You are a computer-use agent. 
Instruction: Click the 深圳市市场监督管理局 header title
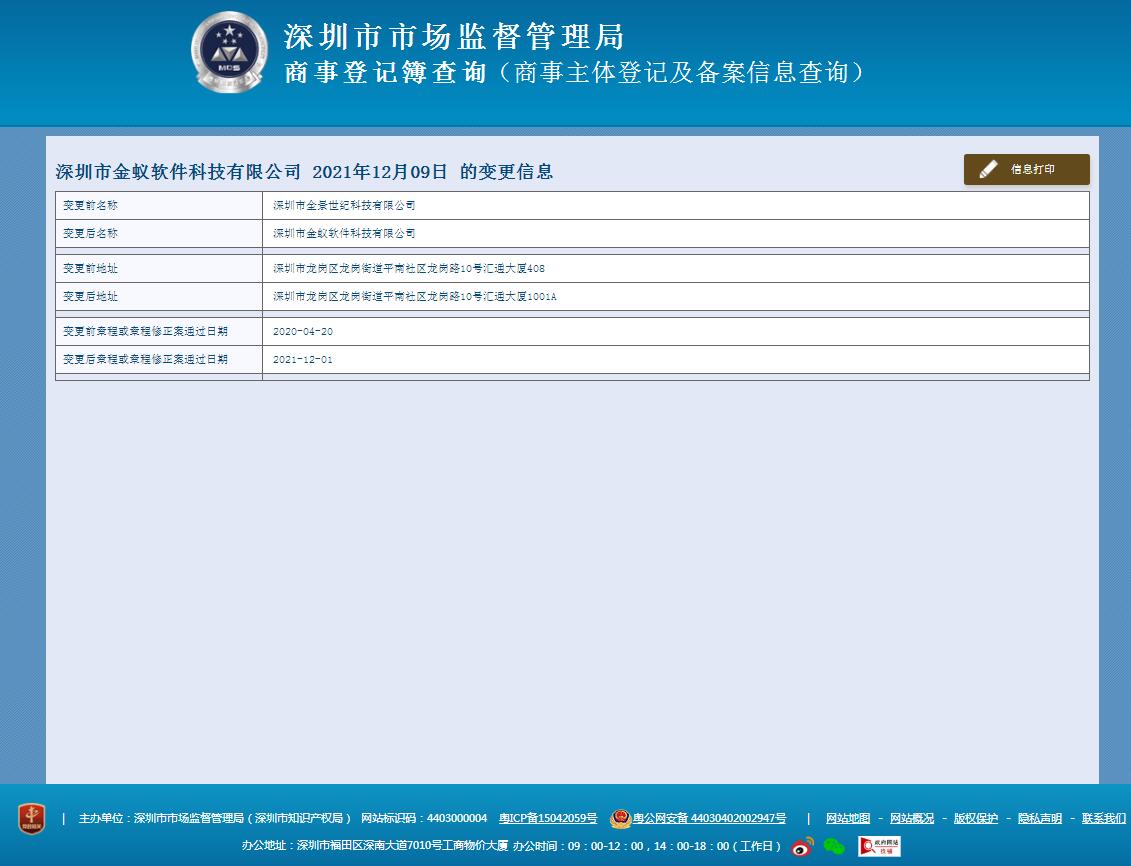click(454, 37)
